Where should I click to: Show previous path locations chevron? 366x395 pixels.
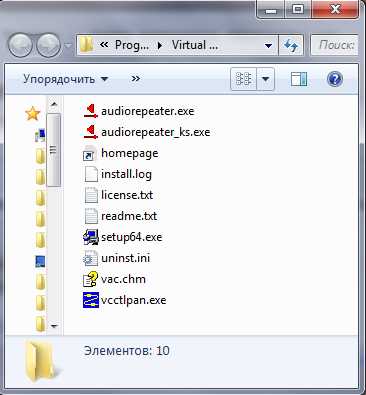tap(104, 44)
